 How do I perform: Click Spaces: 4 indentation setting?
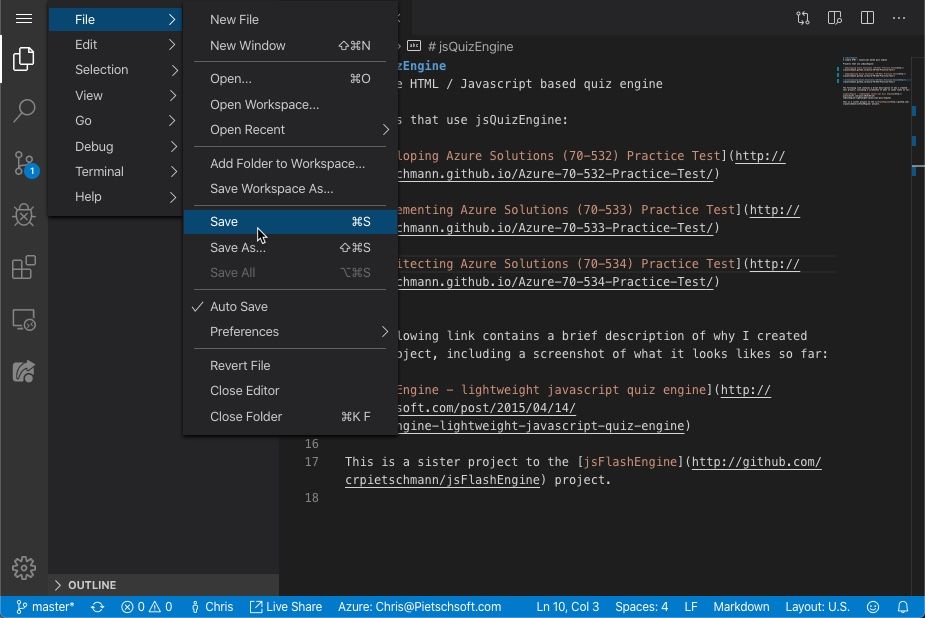(641, 607)
